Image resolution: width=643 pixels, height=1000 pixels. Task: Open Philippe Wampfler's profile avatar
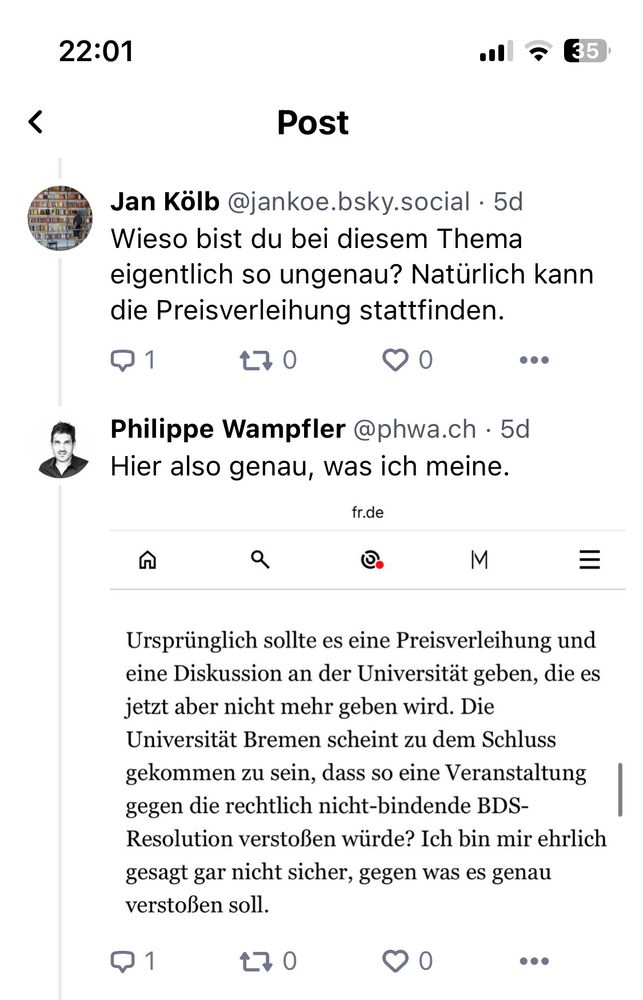click(59, 448)
